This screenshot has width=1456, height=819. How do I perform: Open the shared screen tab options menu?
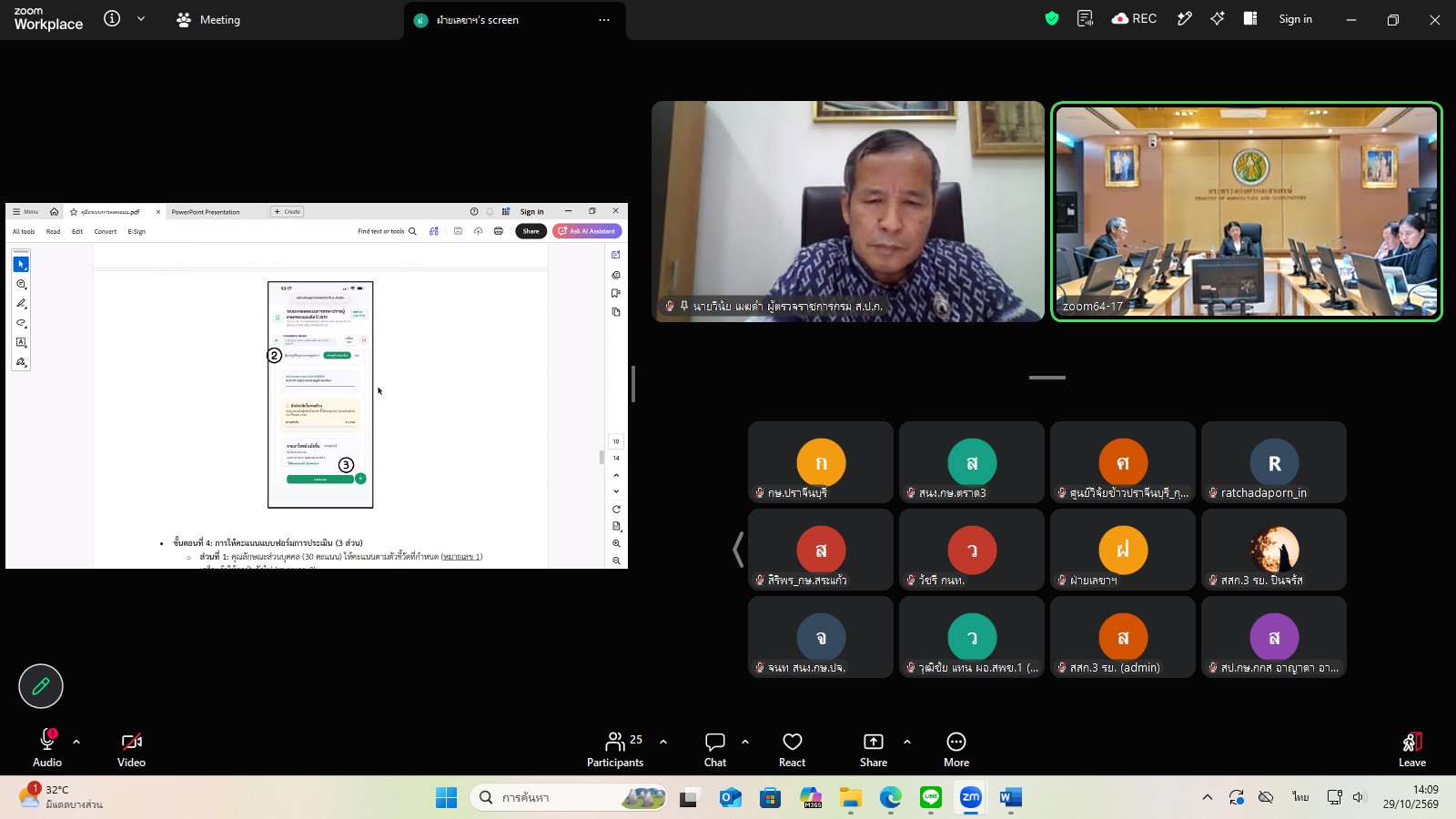[x=604, y=19]
